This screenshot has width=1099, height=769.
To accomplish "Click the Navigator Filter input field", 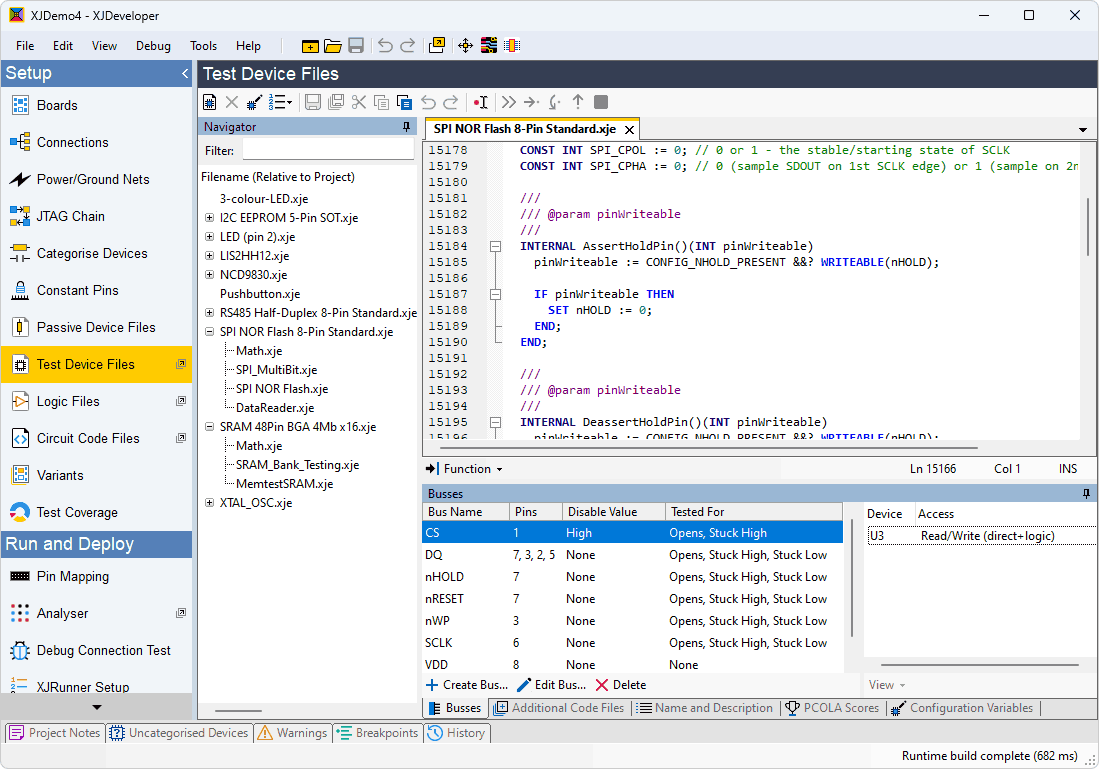I will pos(328,150).
